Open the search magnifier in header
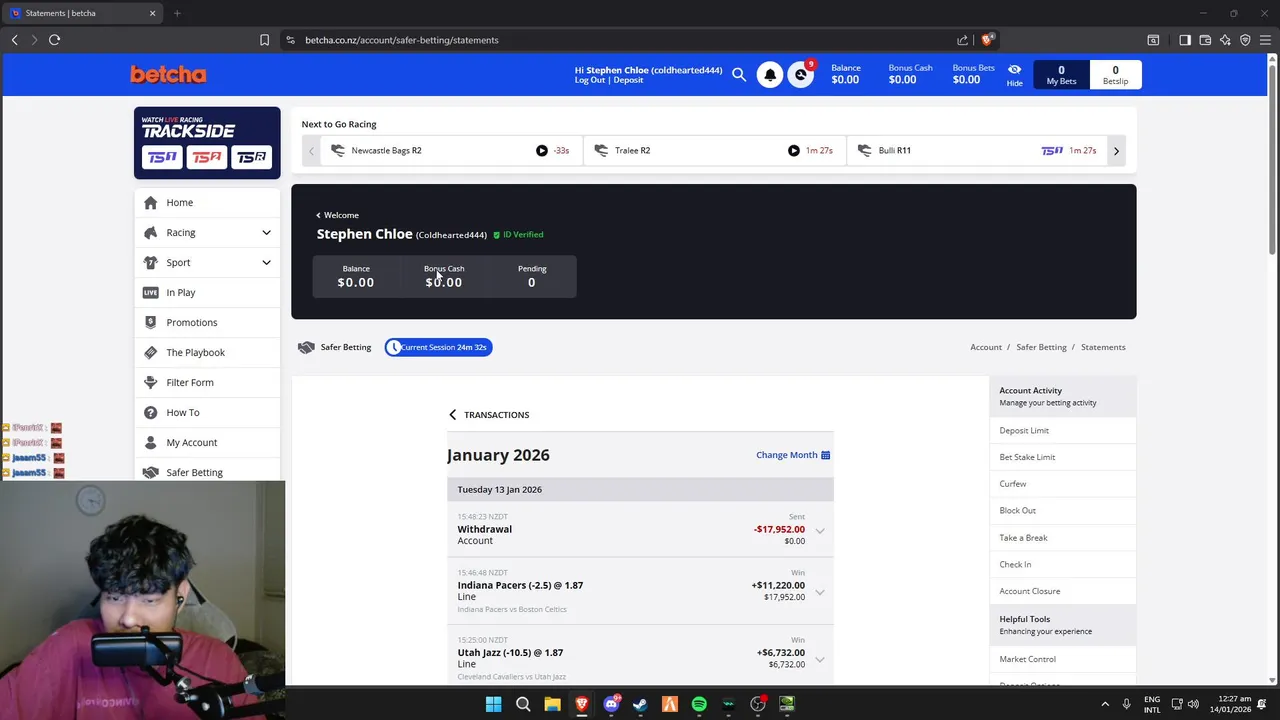The height and width of the screenshot is (720, 1280). coord(739,74)
